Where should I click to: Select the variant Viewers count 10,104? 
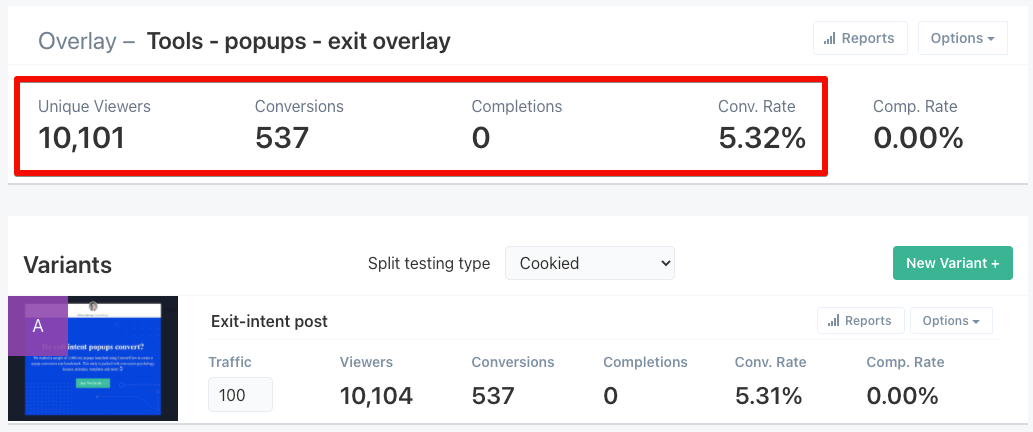point(376,396)
